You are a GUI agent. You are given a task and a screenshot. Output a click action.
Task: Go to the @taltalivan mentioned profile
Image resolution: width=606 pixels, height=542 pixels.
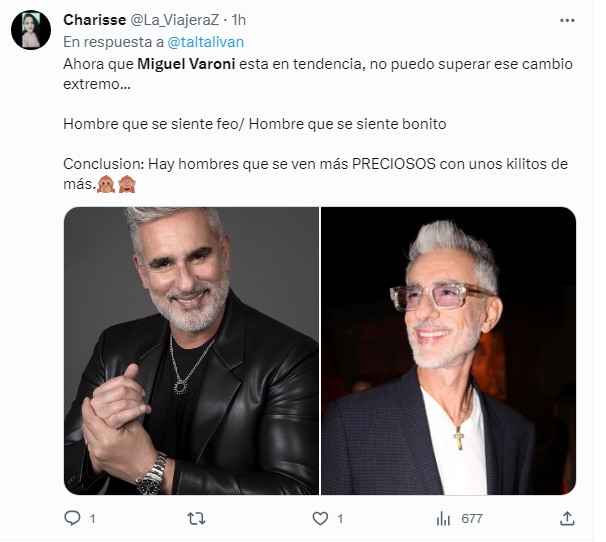[206, 42]
